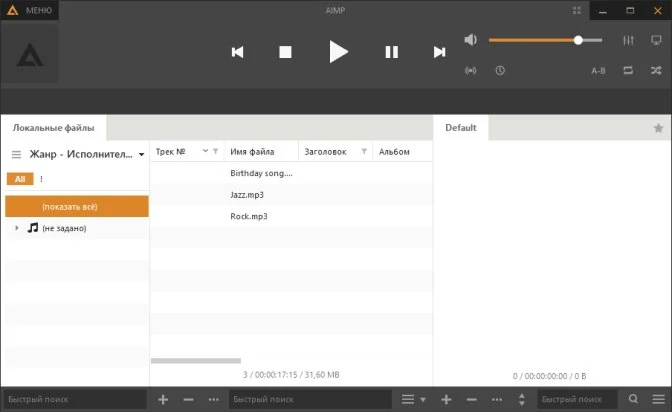The image size is (672, 412).
Task: Add files with the library plus icon
Action: pos(163,400)
